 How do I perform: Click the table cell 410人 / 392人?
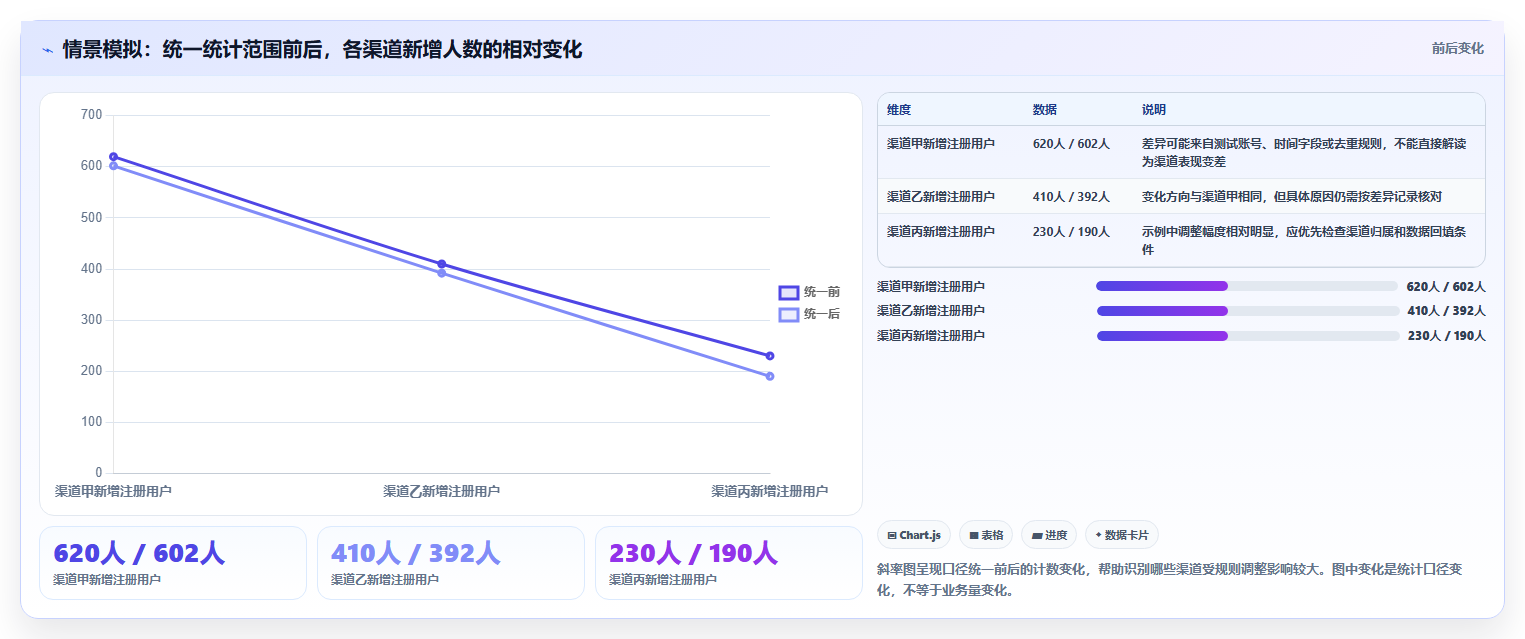click(1071, 197)
